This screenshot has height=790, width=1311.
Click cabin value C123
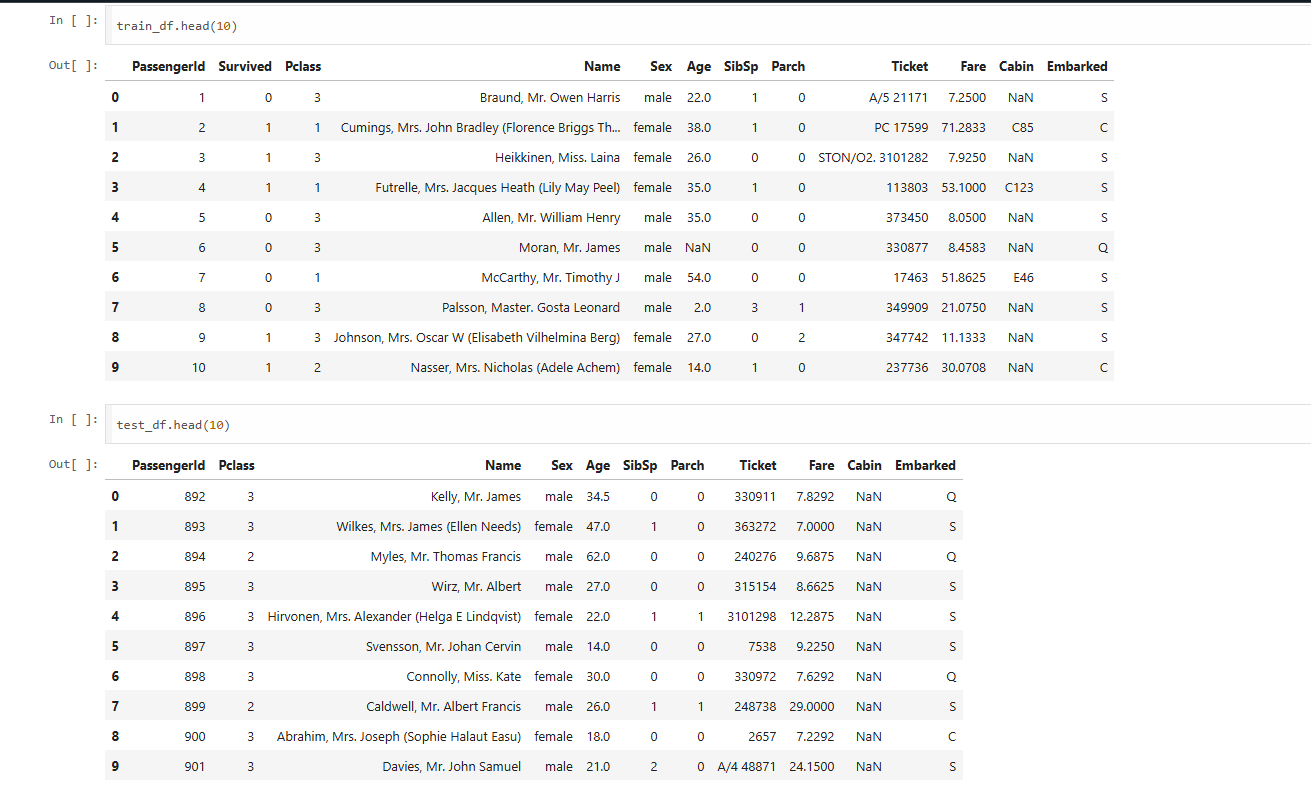coord(1019,188)
